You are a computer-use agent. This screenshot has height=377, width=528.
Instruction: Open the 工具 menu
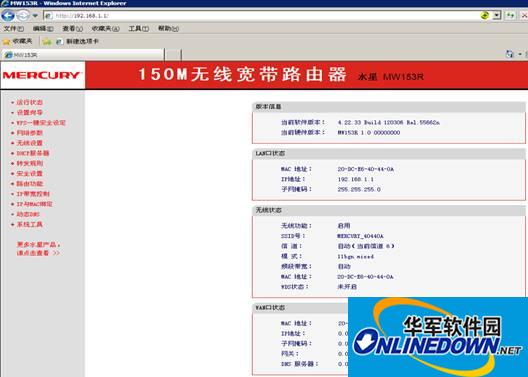pyautogui.click(x=138, y=29)
